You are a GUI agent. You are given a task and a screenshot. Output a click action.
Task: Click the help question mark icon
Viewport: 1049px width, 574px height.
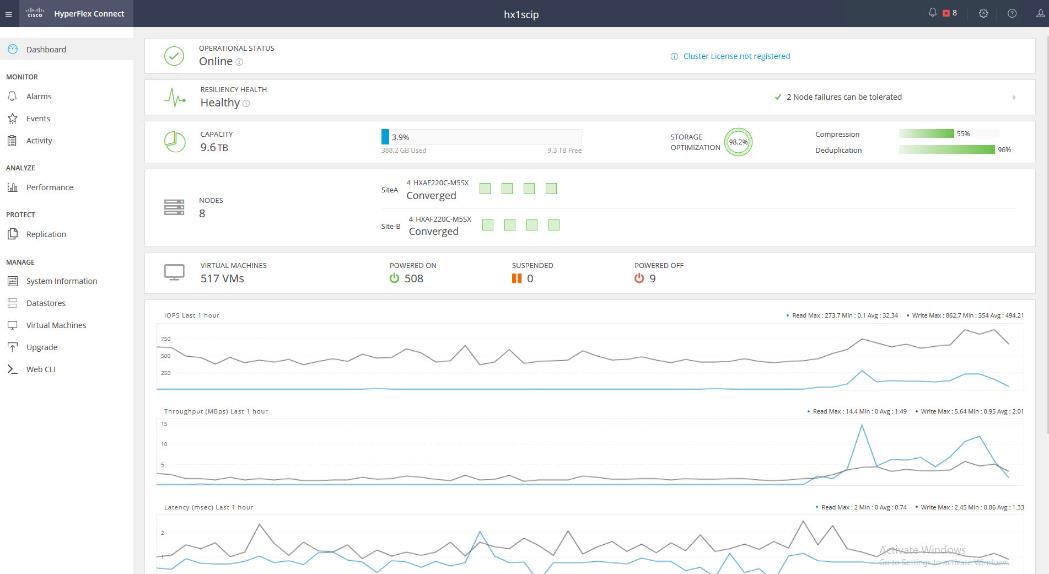[1012, 13]
